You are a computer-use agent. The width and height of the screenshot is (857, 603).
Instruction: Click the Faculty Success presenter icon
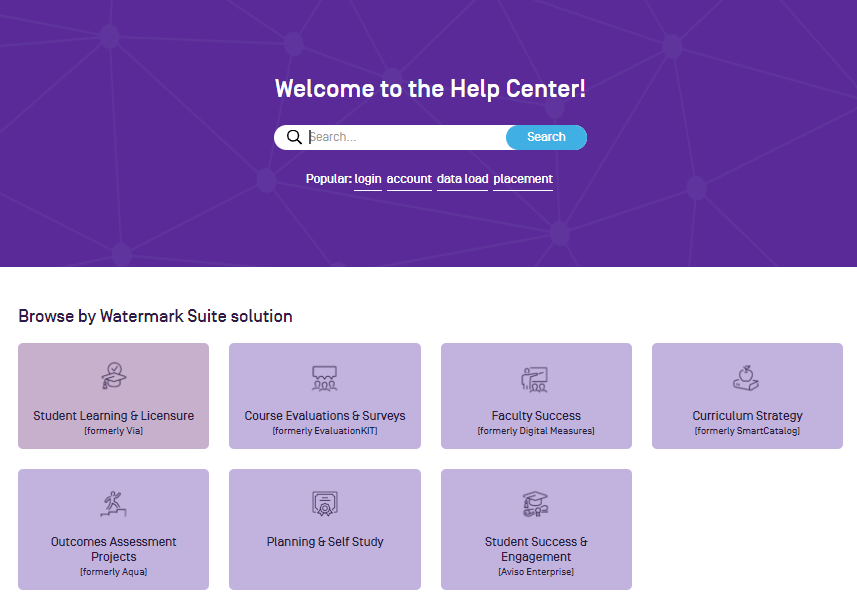[x=535, y=379]
